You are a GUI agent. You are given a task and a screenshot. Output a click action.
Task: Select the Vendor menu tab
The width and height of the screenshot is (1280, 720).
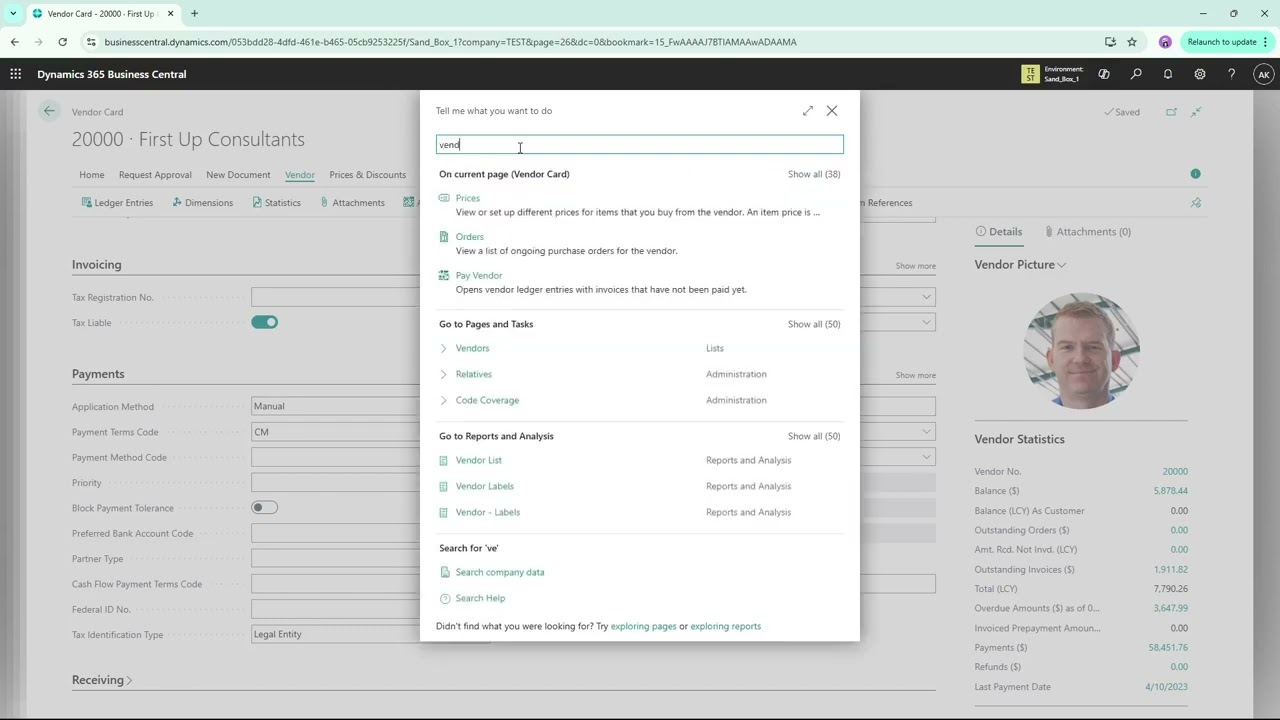[x=300, y=175]
